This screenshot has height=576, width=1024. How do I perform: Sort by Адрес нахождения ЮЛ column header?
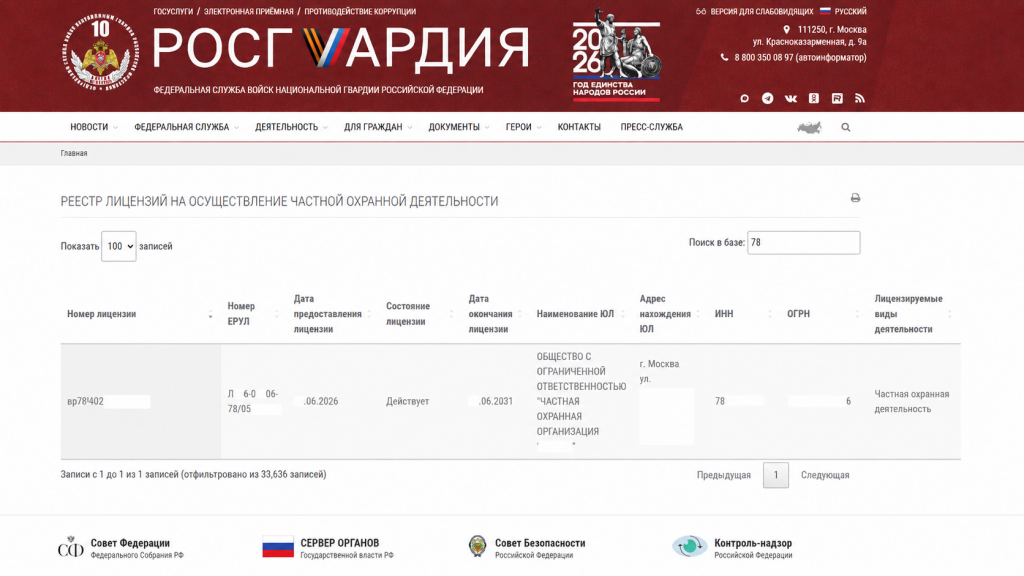click(670, 314)
